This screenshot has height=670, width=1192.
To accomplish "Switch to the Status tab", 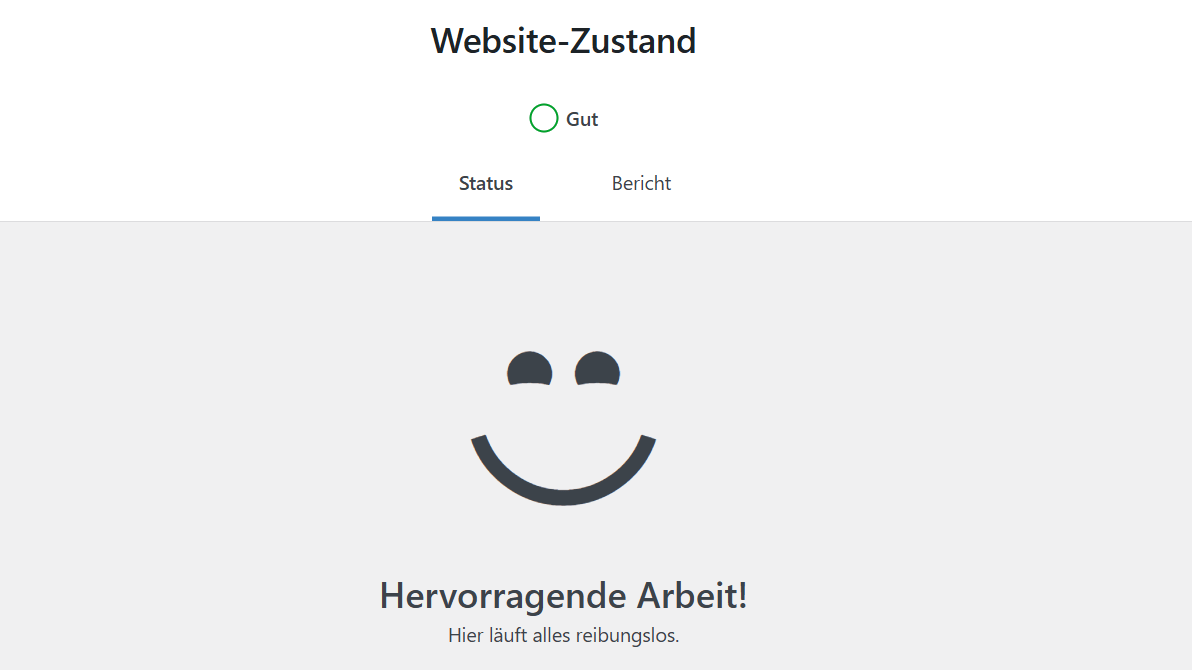I will 486,183.
